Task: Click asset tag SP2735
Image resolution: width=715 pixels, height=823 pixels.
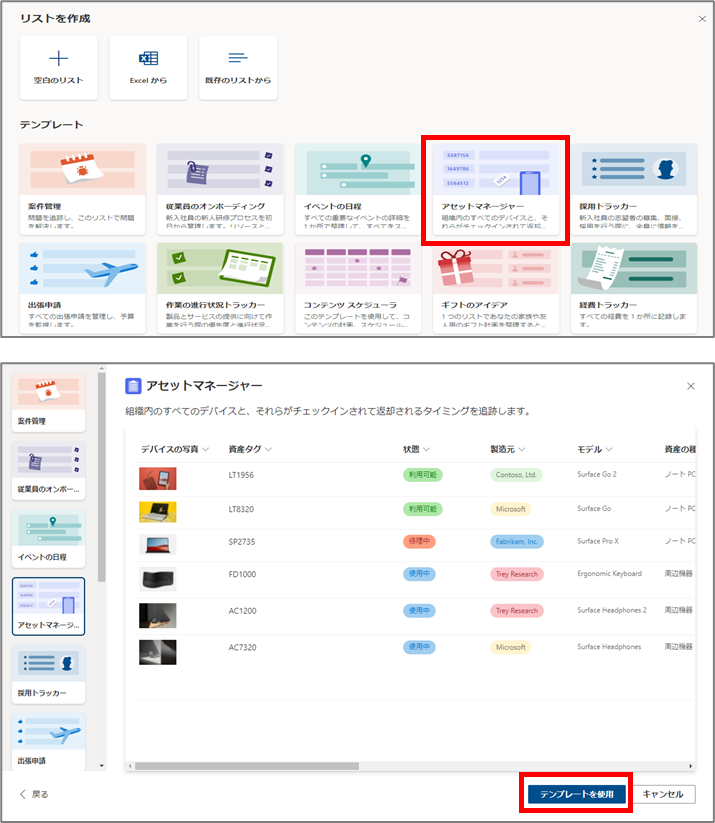Action: (x=241, y=542)
